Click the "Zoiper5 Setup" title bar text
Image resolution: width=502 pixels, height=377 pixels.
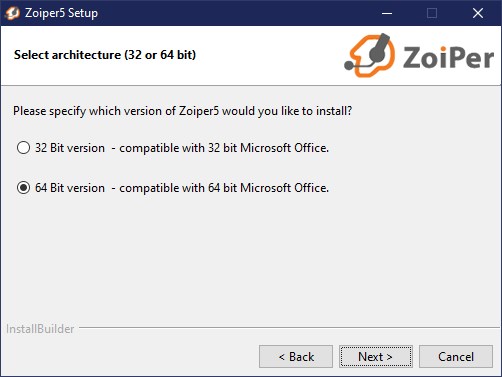(61, 13)
